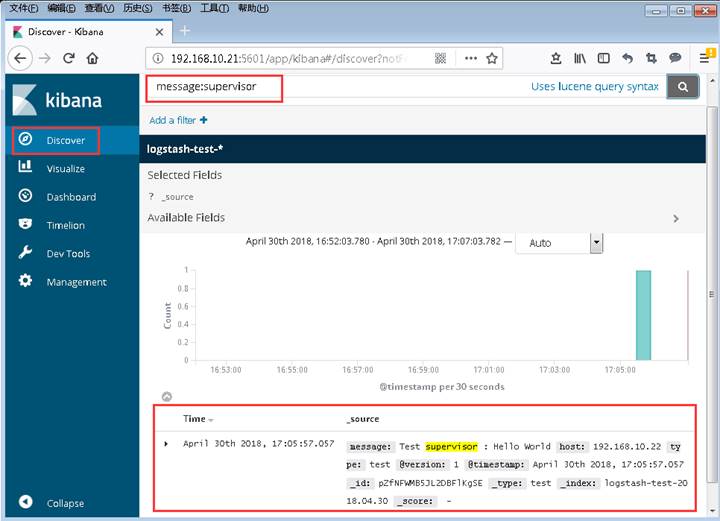Go to Timelion in sidebar
This screenshot has height=521, width=720.
click(x=65, y=225)
